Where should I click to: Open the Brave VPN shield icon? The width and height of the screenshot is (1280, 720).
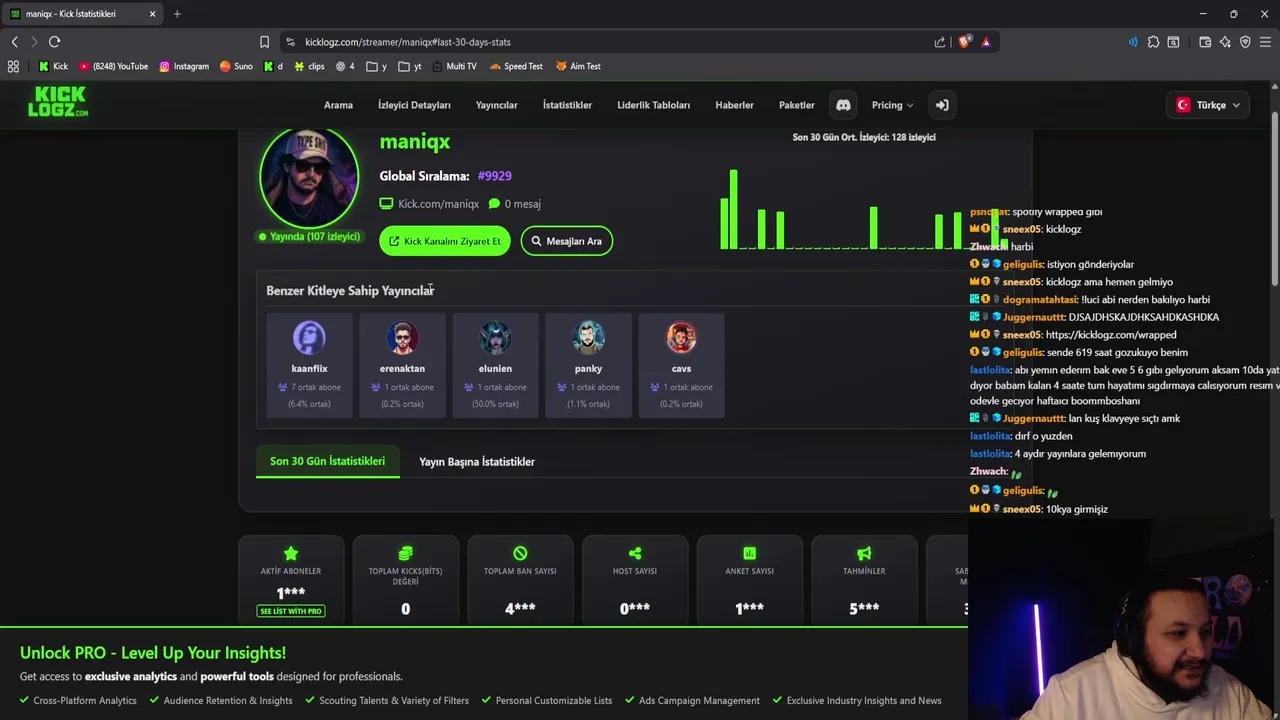1245,42
